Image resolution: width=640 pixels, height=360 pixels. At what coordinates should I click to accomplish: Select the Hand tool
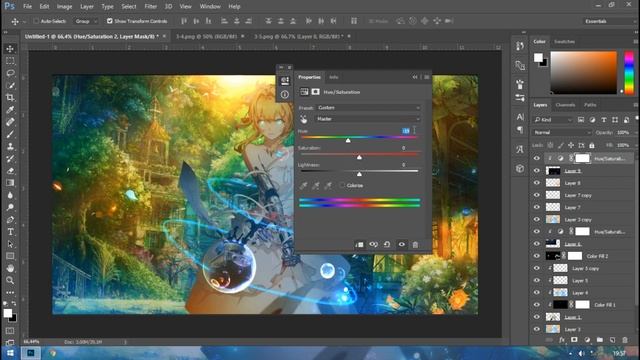click(10, 268)
